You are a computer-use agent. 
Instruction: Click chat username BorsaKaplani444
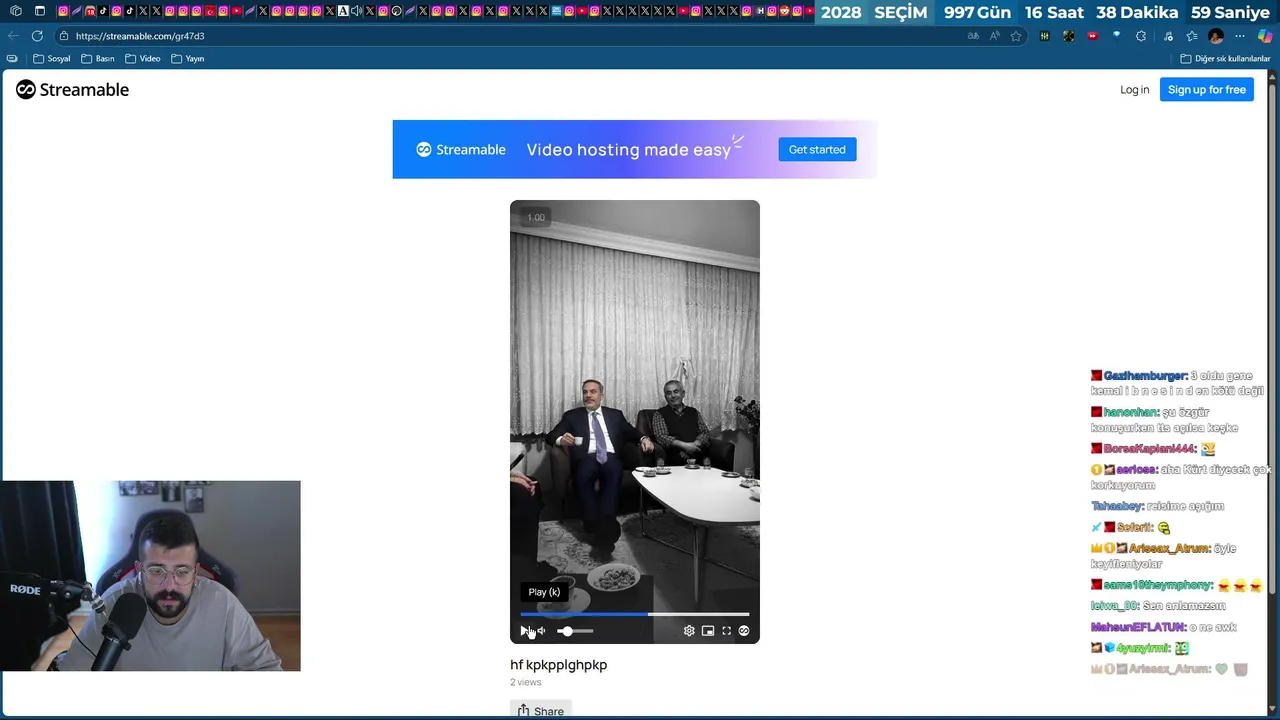click(x=1150, y=449)
